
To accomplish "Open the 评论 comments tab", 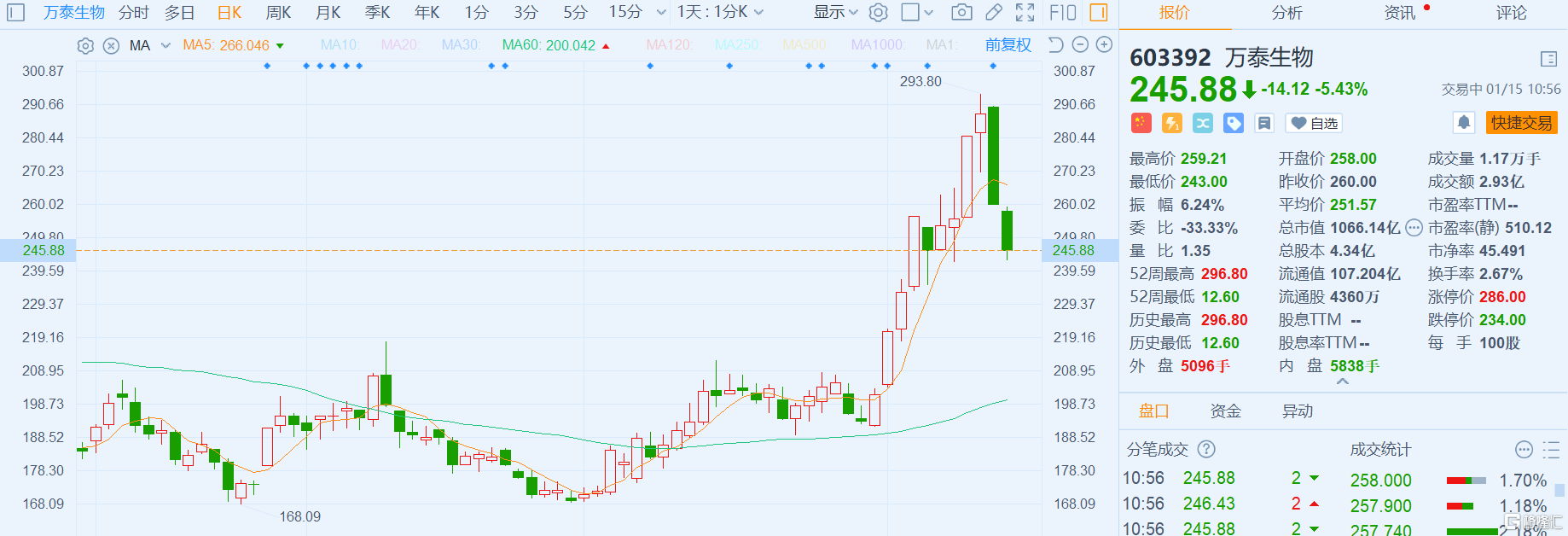I will [1512, 13].
